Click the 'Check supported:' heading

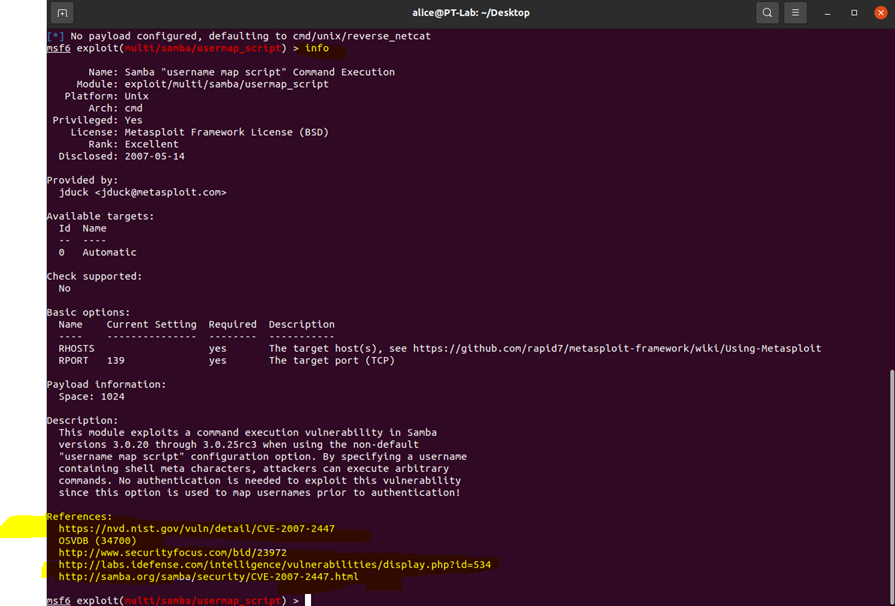[x=94, y=276]
